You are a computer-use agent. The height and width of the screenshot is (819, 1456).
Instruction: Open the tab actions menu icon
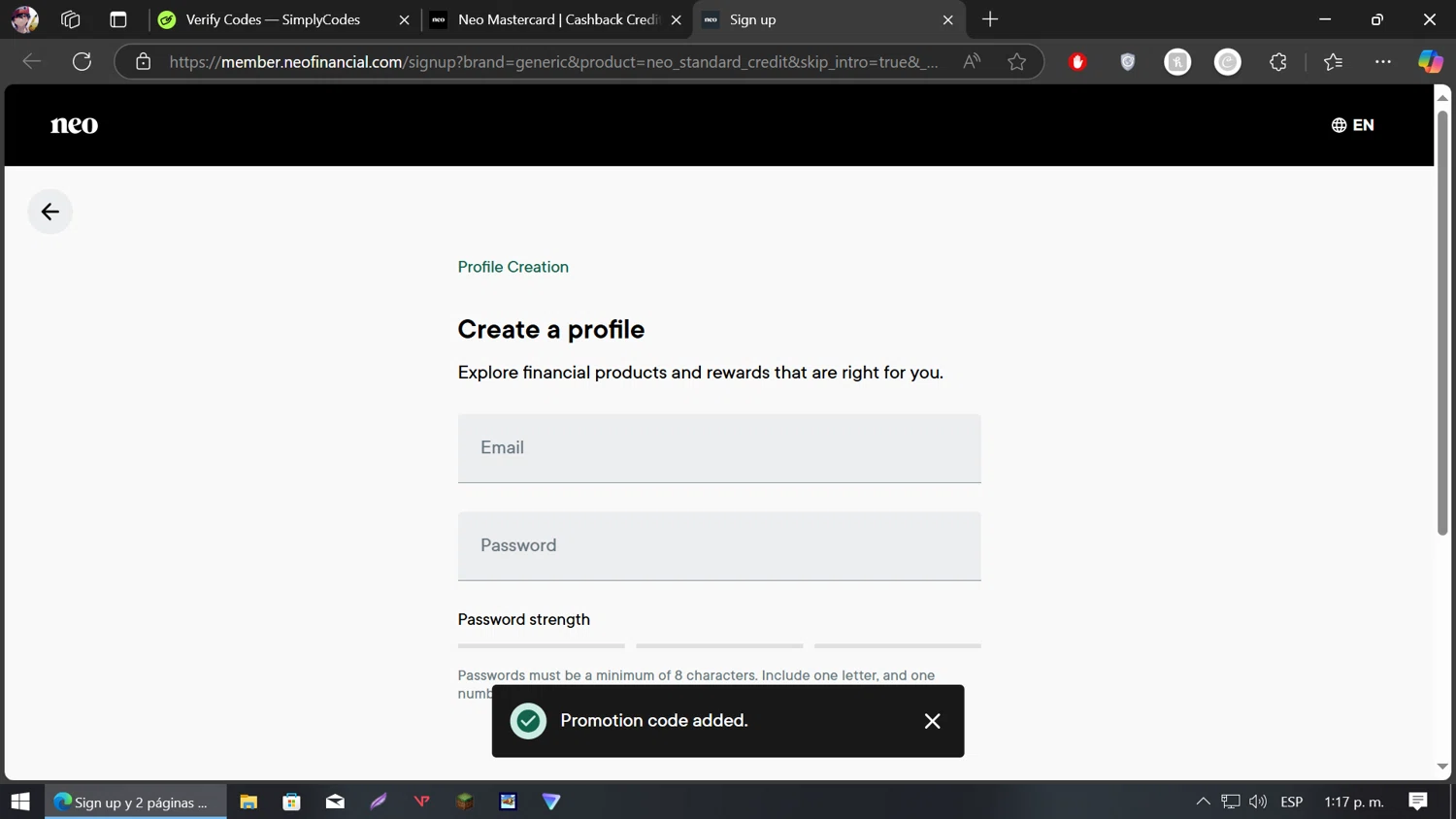pos(118,19)
